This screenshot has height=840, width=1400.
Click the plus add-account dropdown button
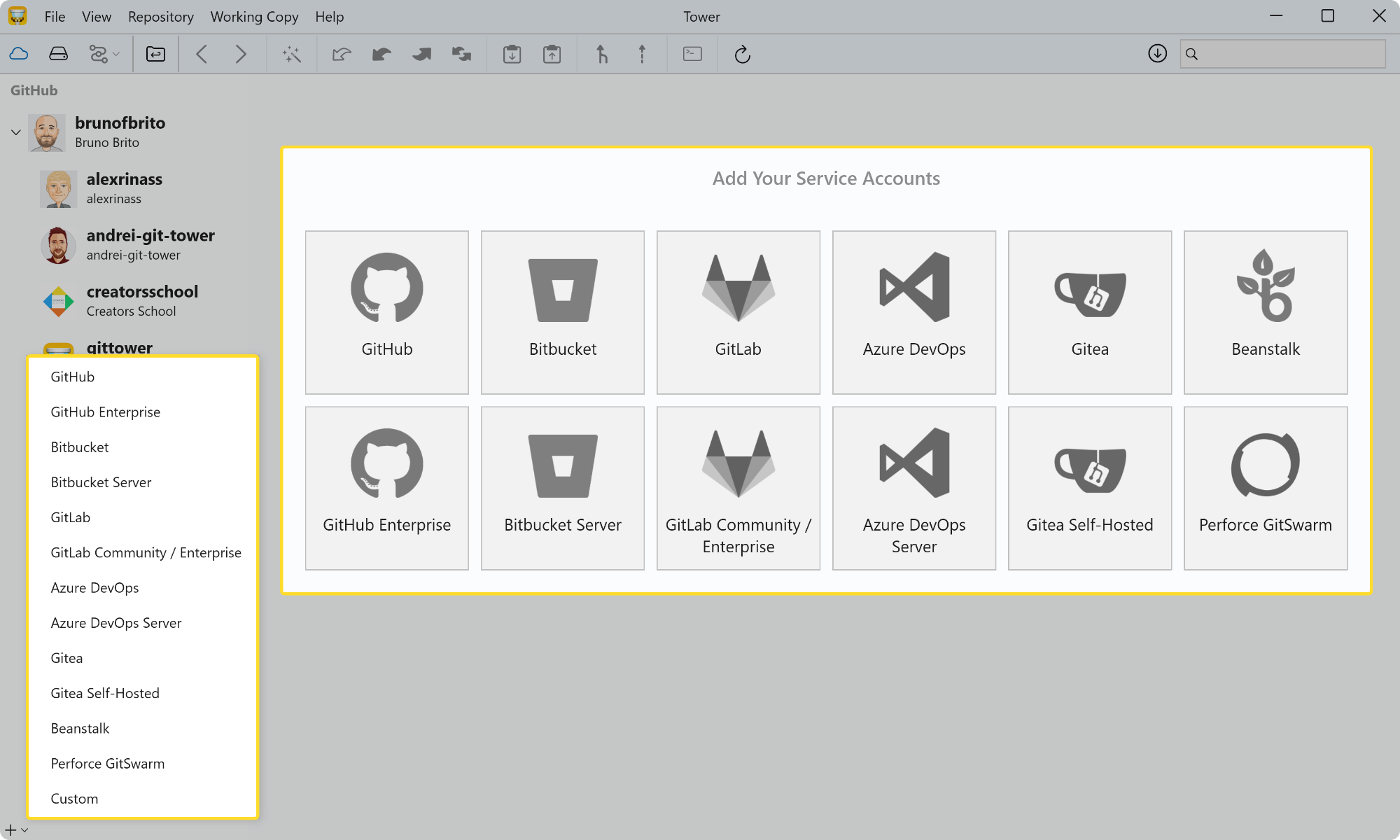coord(17,830)
